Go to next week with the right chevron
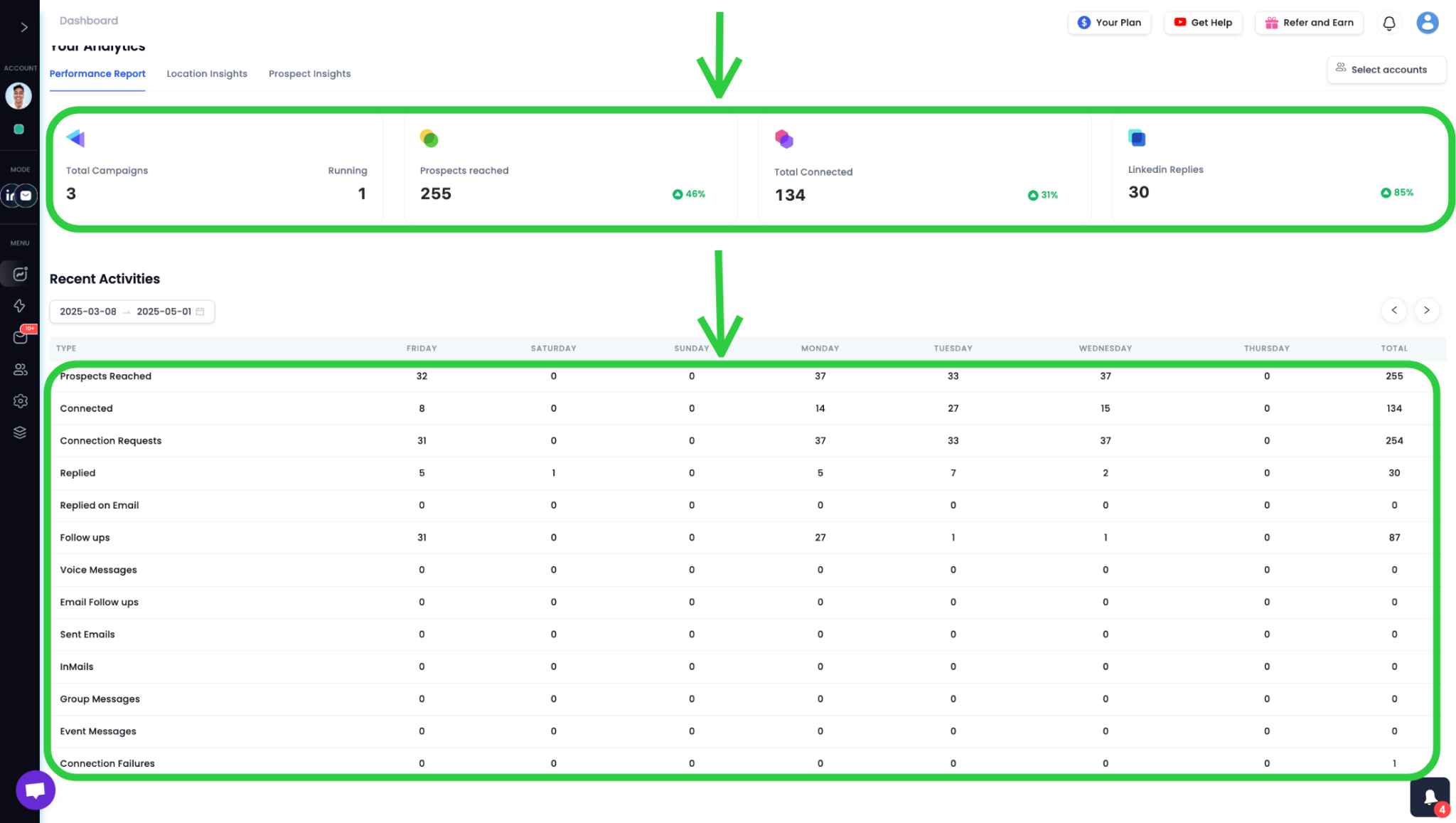The image size is (1456, 823). pos(1426,310)
